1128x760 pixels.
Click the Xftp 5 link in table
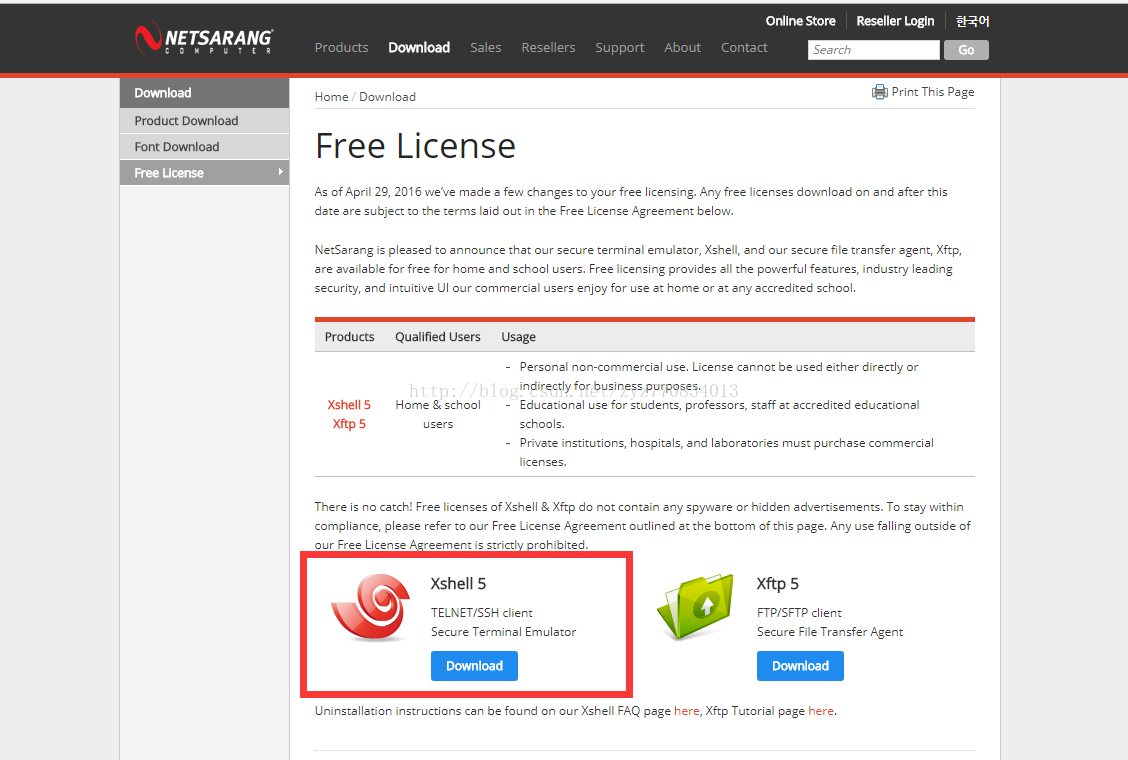coord(349,424)
